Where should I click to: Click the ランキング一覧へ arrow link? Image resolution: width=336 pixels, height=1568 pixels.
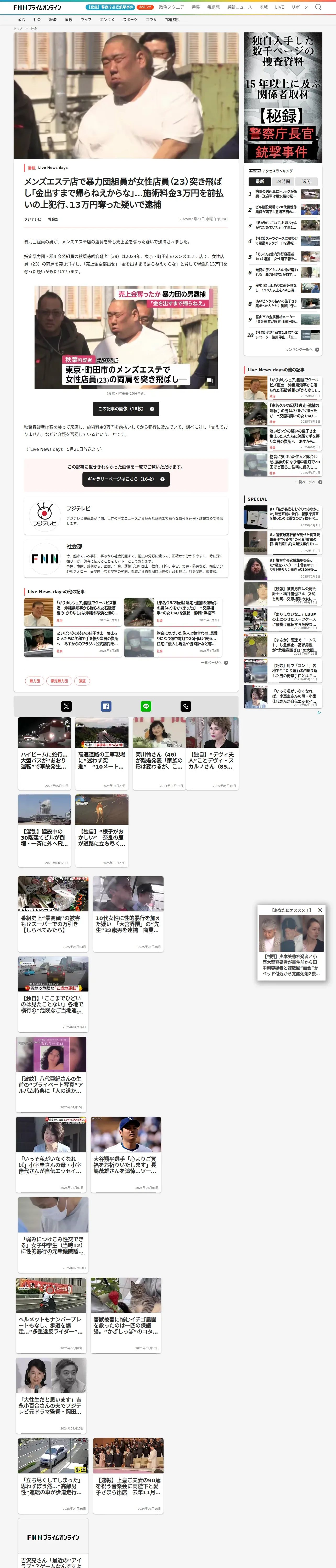pyautogui.click(x=303, y=349)
